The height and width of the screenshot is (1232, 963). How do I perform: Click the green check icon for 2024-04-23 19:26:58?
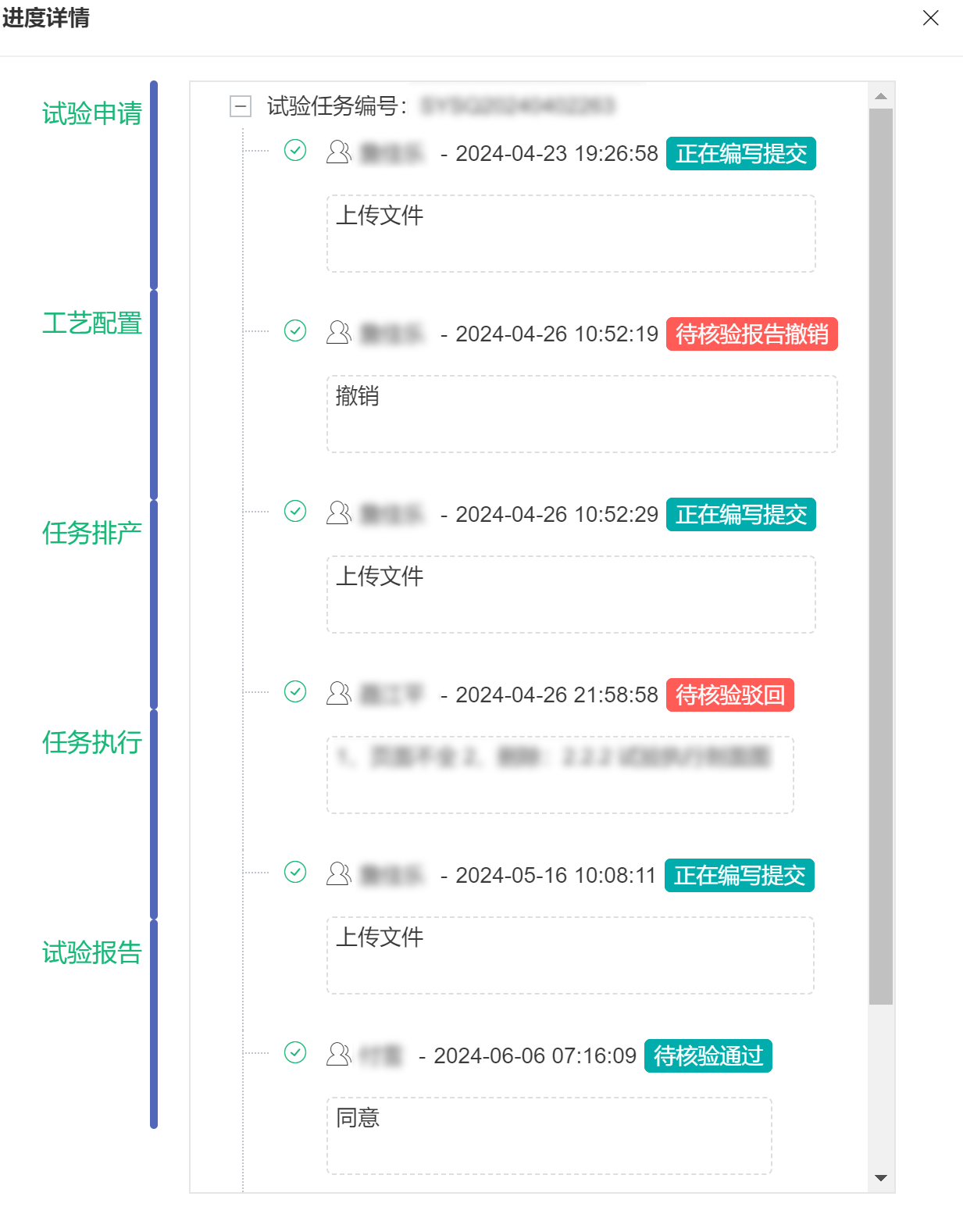(x=295, y=150)
